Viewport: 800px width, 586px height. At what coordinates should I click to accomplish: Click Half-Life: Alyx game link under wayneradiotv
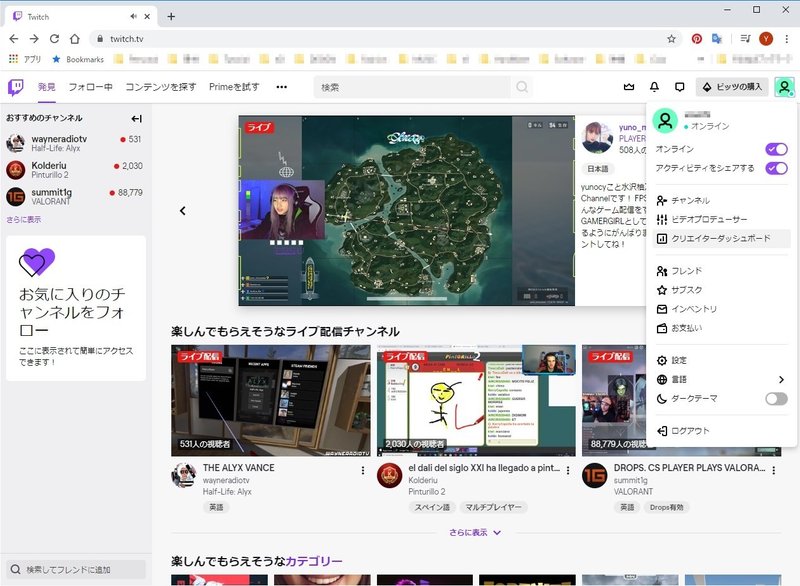pos(227,492)
